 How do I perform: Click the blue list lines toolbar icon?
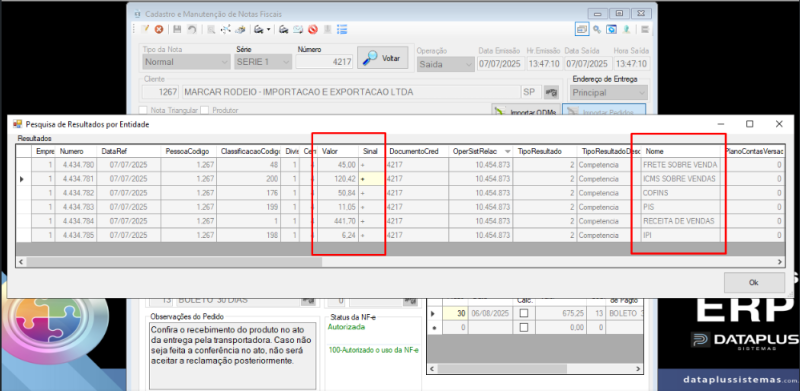[x=342, y=30]
